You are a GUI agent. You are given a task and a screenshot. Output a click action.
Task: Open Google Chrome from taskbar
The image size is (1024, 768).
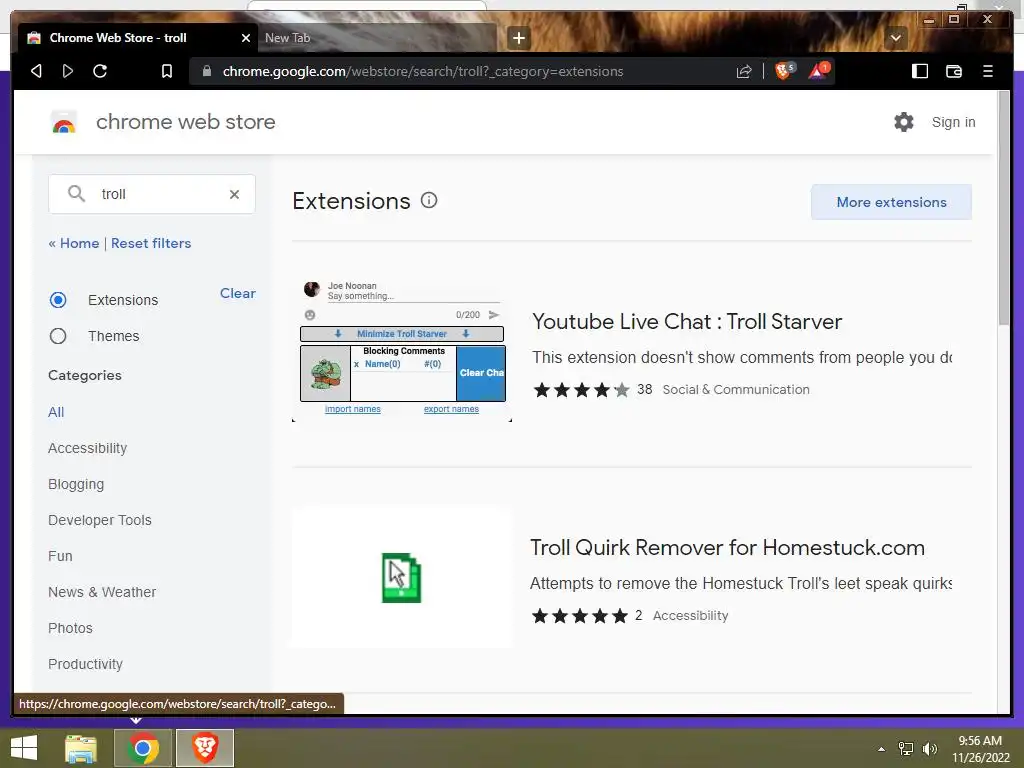[x=143, y=748]
